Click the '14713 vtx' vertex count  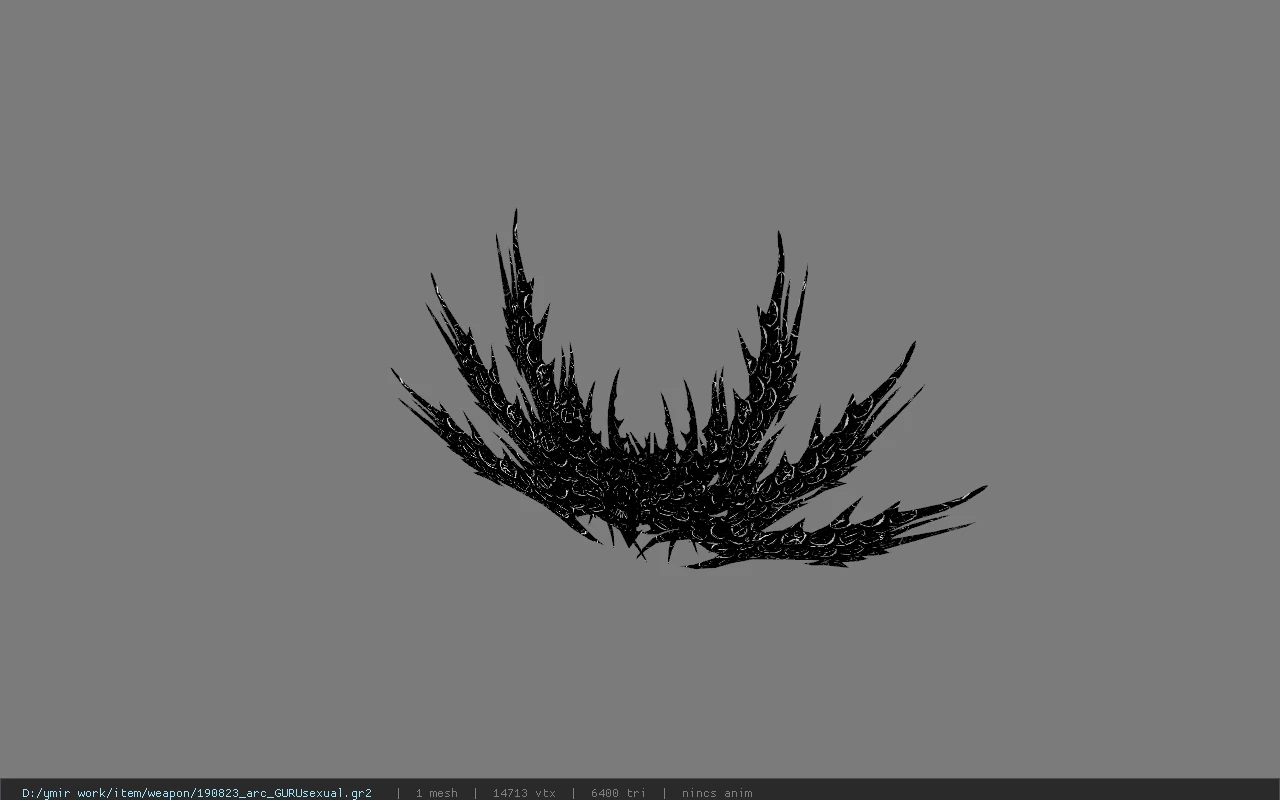pyautogui.click(x=524, y=793)
